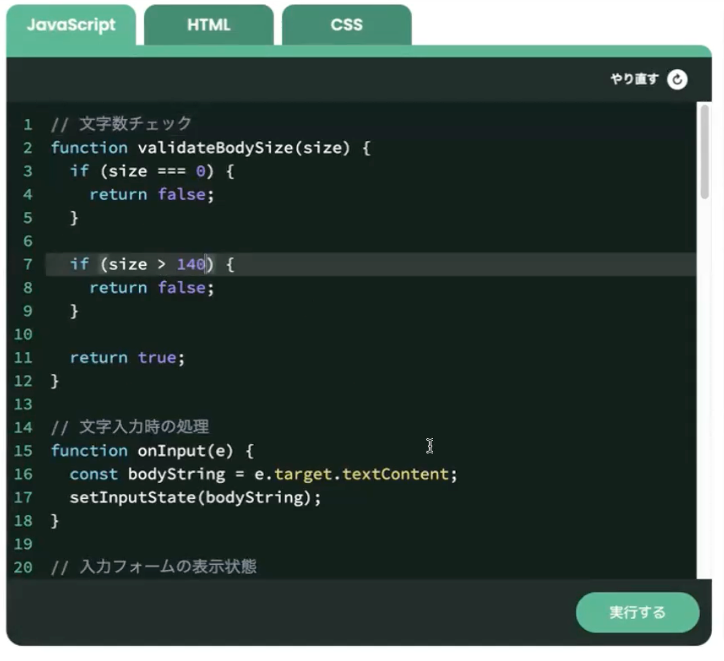Image resolution: width=724 pixels, height=661 pixels.
Task: Click the closing brace on line 9
Action: pos(74,311)
